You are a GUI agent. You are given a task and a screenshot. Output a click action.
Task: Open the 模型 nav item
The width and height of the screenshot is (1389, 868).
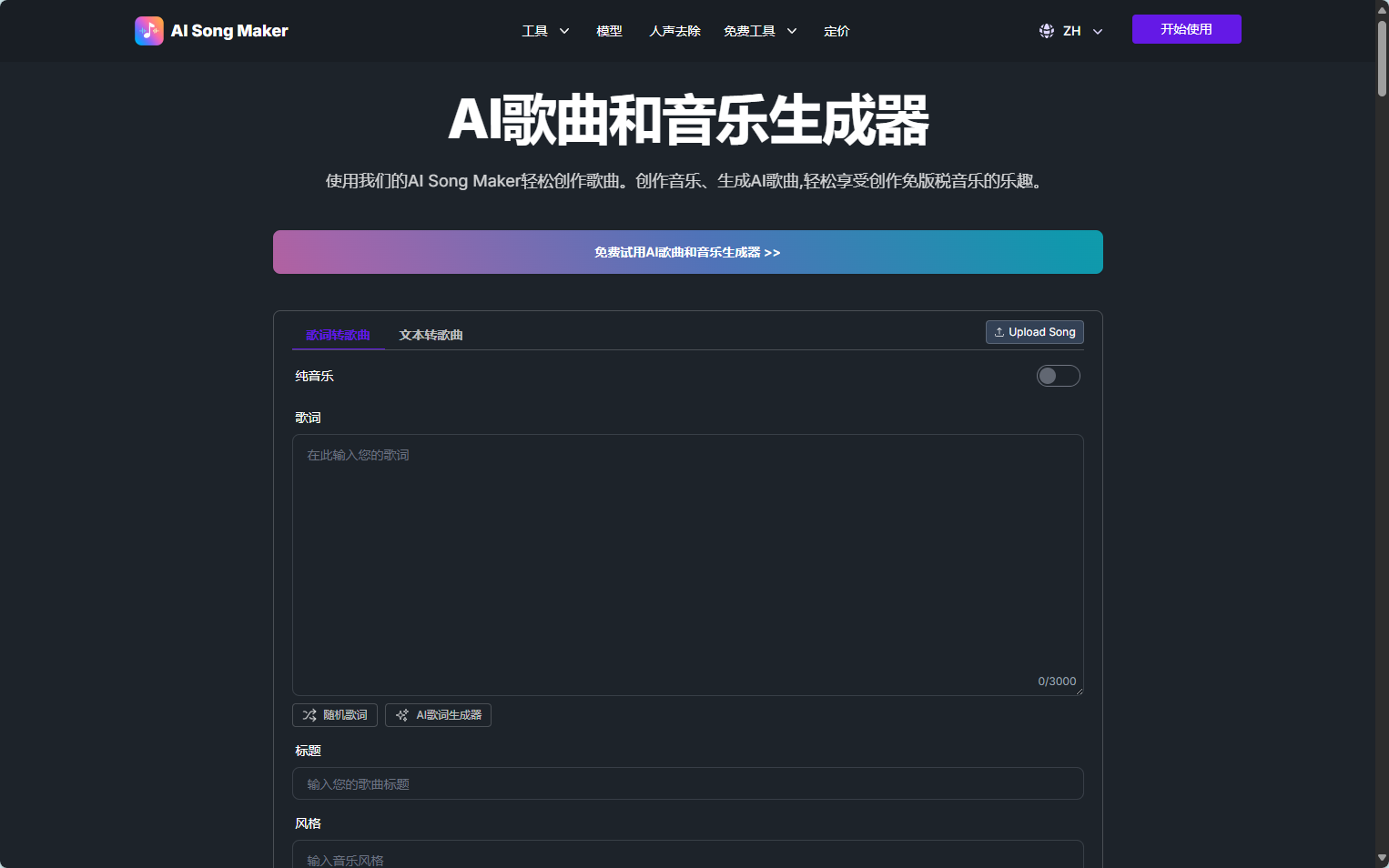click(609, 31)
